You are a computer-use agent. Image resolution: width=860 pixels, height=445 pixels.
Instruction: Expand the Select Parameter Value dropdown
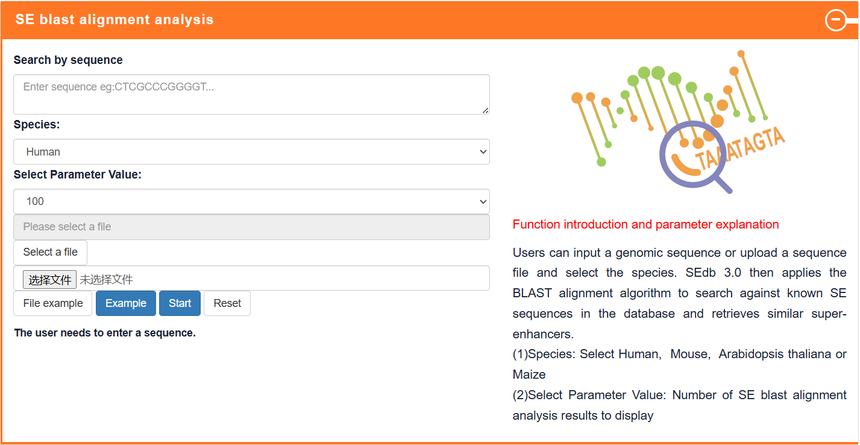[251, 201]
